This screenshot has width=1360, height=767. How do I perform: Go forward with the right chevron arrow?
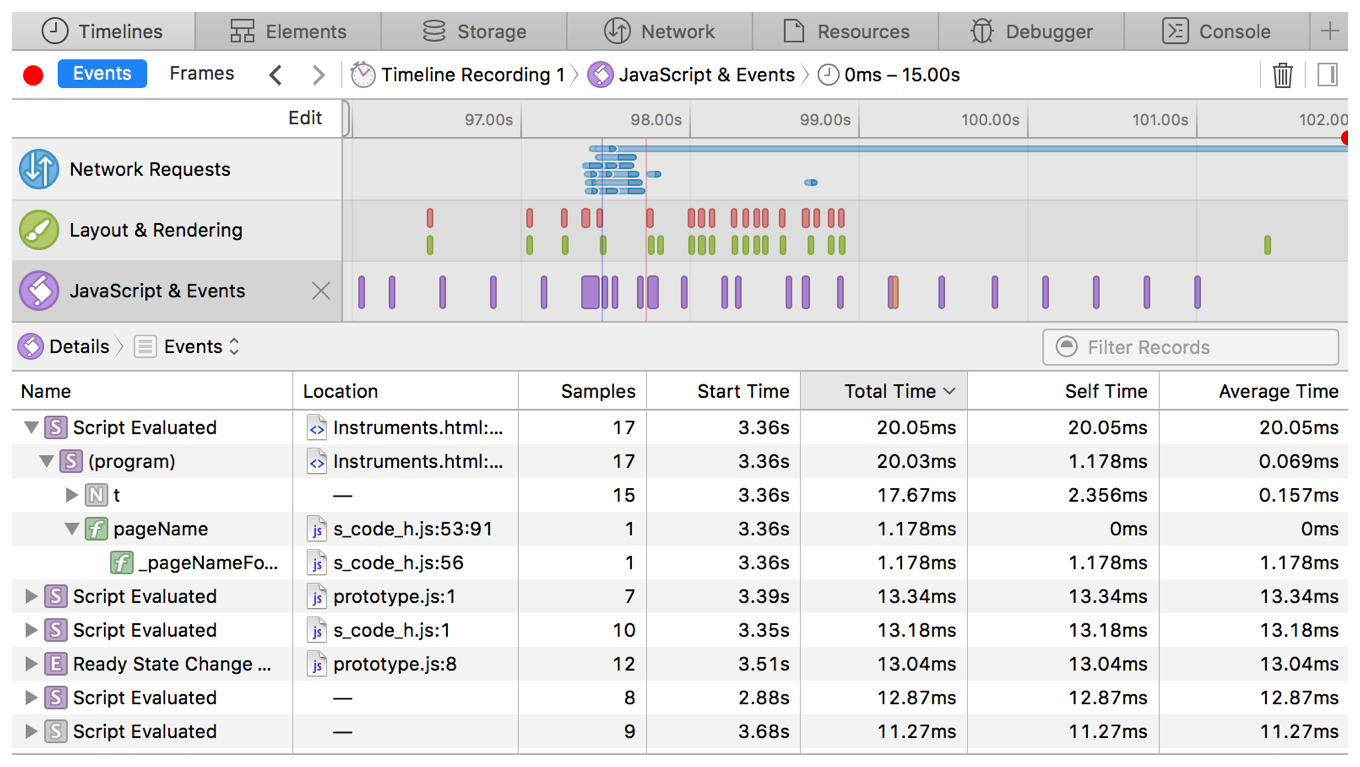pos(318,75)
